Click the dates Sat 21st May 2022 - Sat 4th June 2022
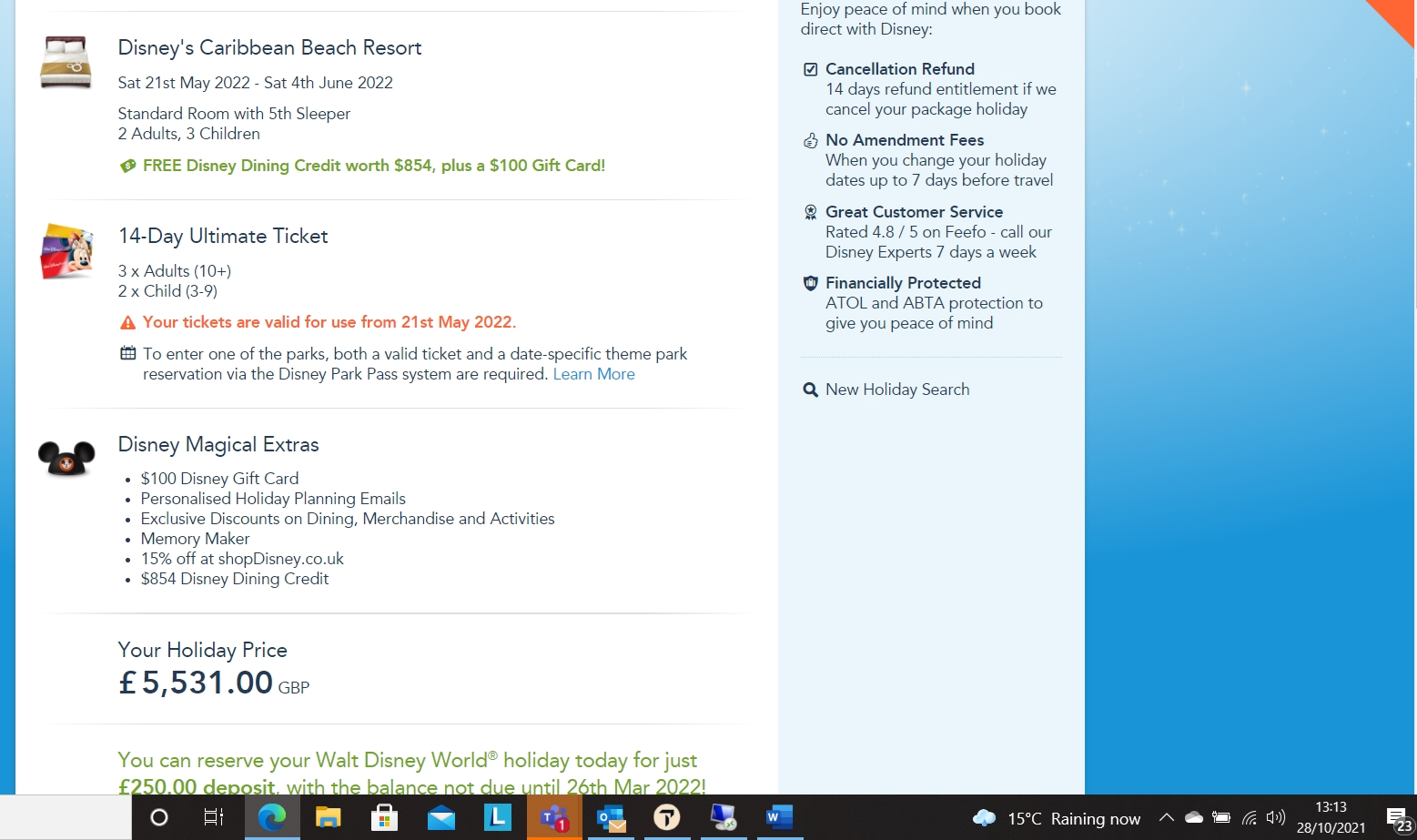The width and height of the screenshot is (1417, 840). (x=255, y=83)
